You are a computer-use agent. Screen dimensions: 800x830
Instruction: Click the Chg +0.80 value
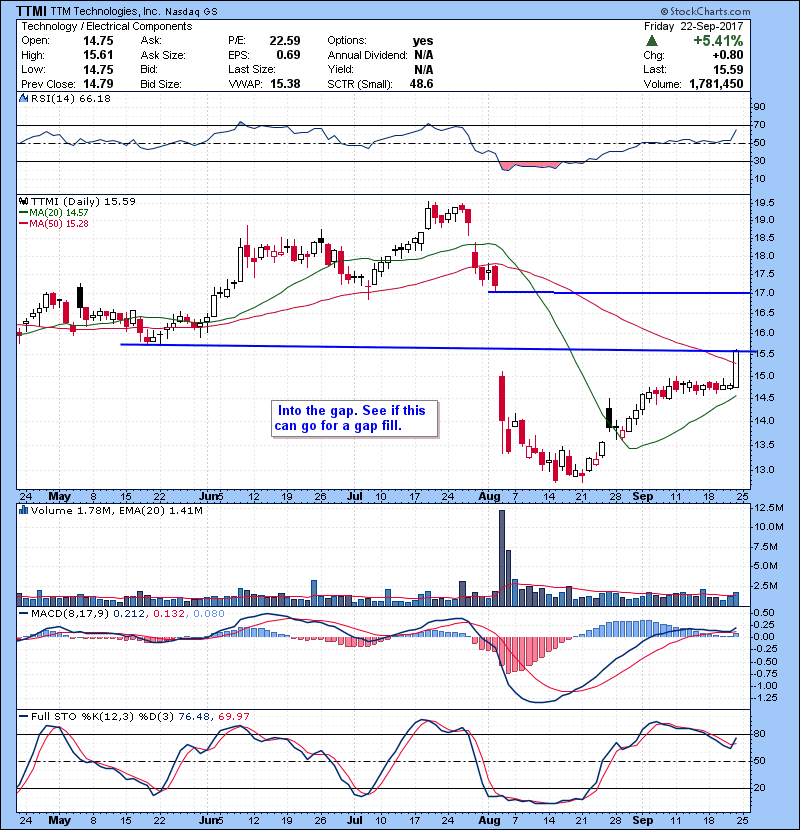pos(727,55)
